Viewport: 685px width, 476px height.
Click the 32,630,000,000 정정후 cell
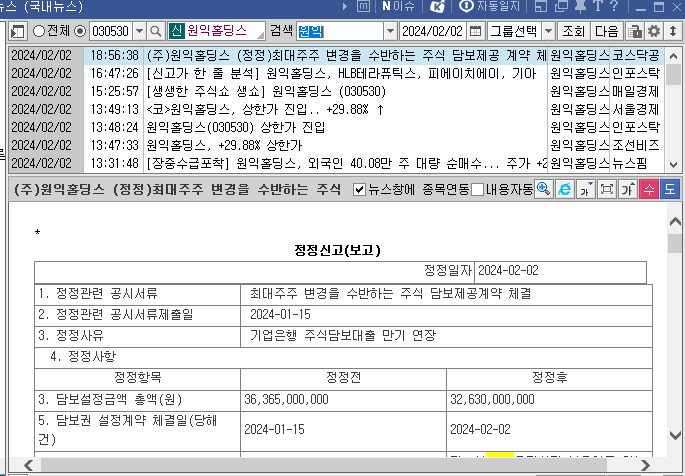tap(549, 400)
